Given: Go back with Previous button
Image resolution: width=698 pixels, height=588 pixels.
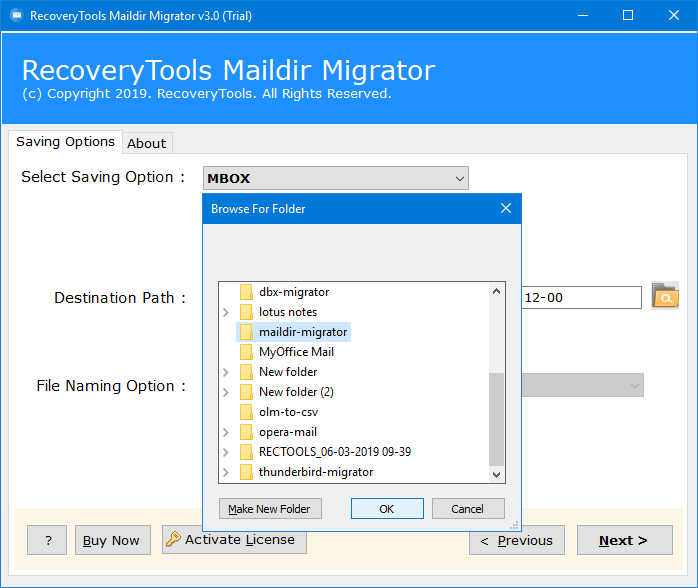Looking at the screenshot, I should (517, 540).
